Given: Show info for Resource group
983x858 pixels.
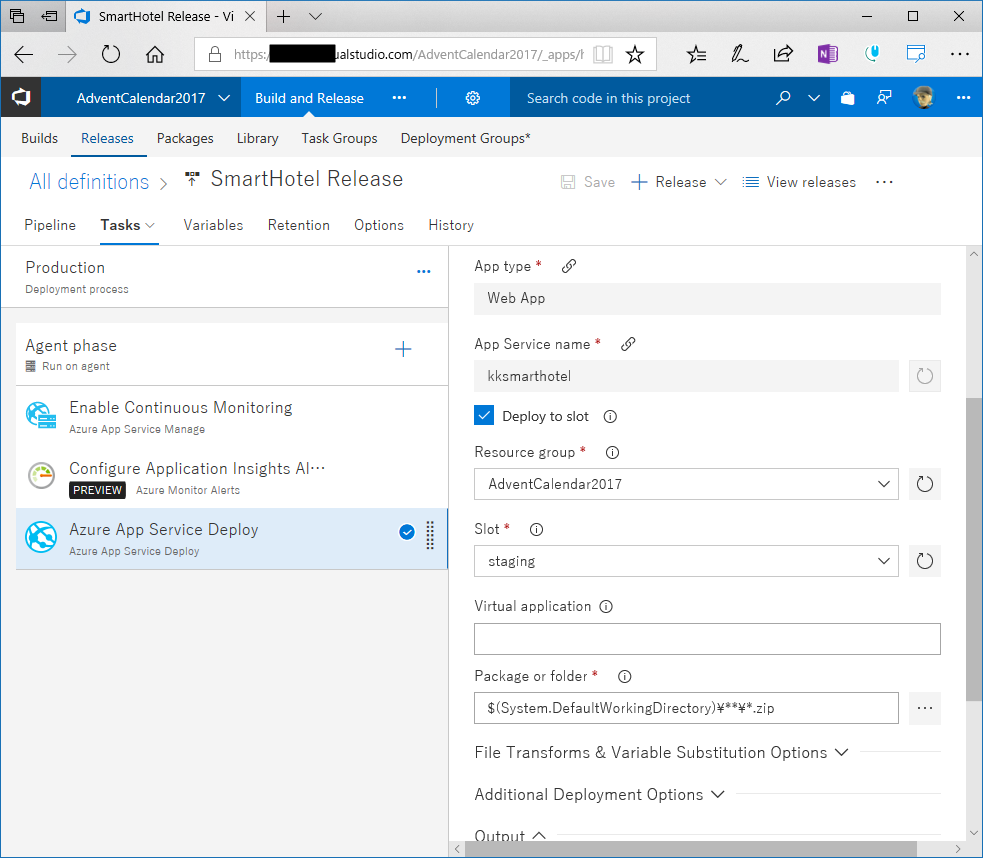Looking at the screenshot, I should click(612, 453).
